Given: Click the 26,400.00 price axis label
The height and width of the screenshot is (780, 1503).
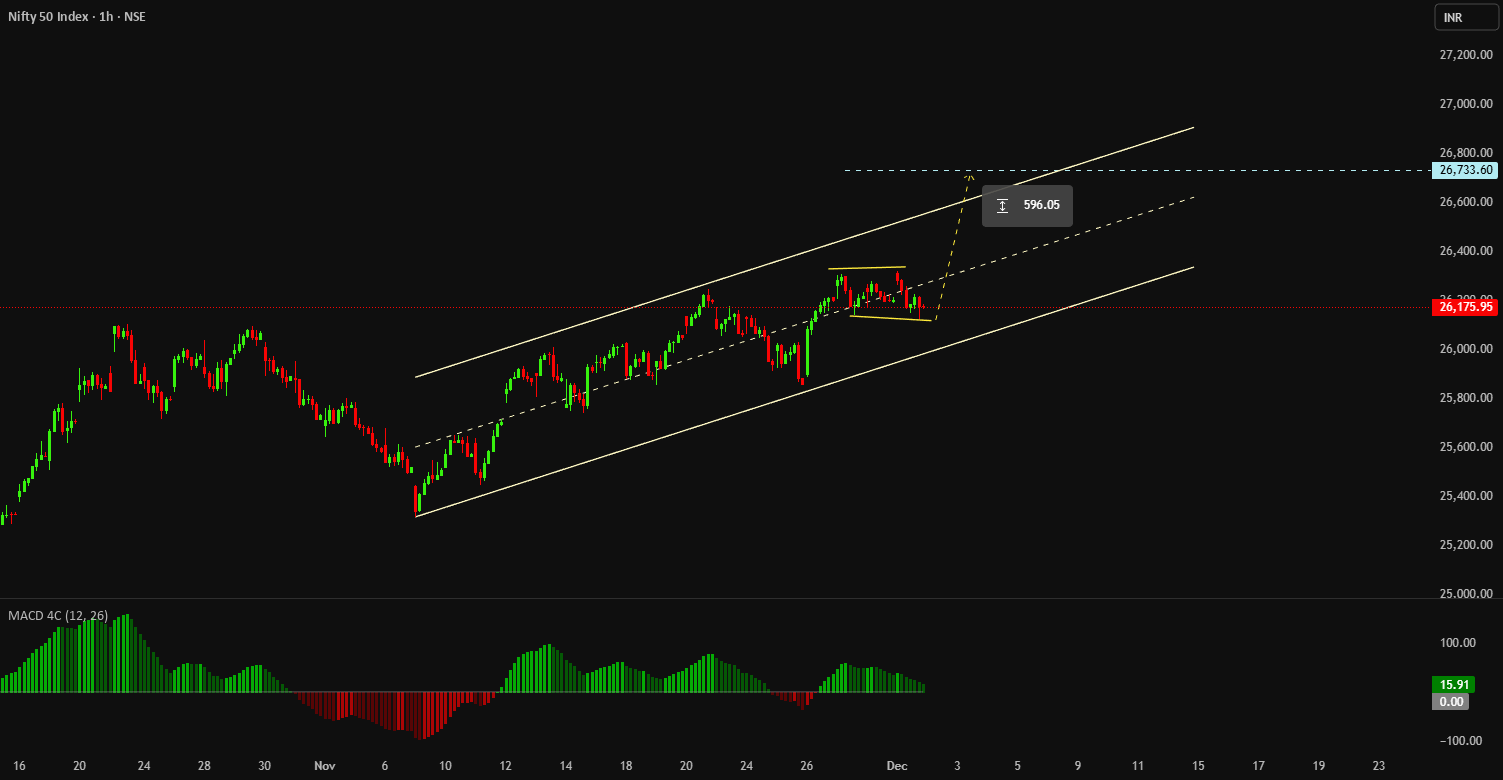Looking at the screenshot, I should [x=1465, y=251].
